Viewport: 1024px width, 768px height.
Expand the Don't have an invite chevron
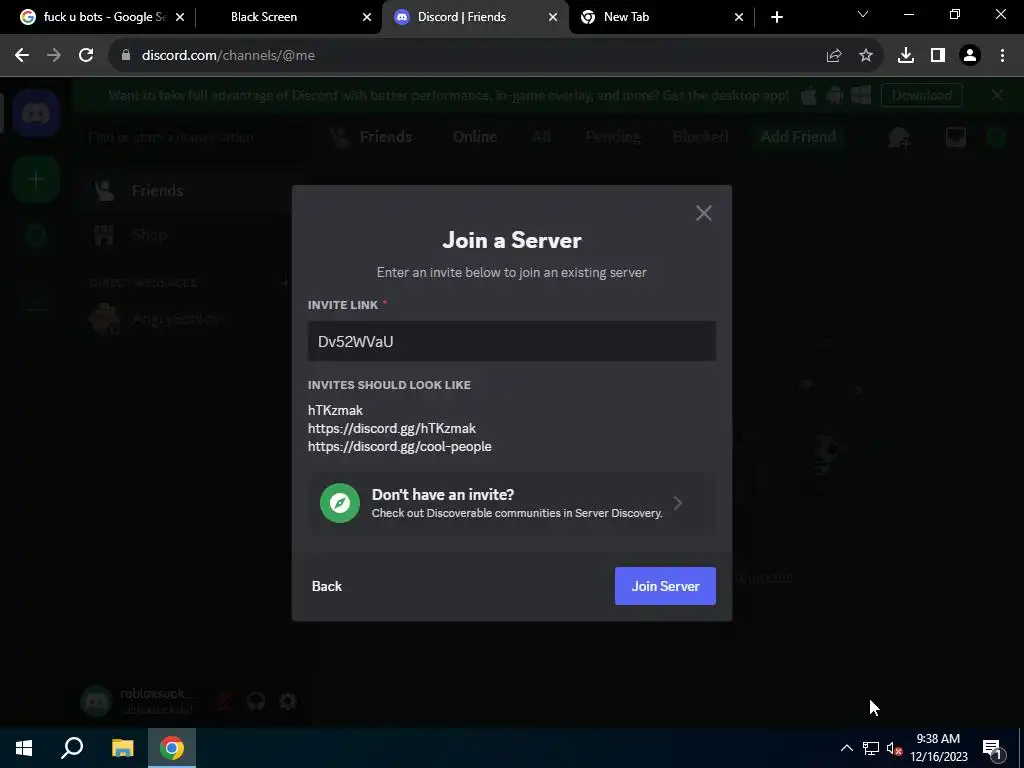tap(678, 503)
